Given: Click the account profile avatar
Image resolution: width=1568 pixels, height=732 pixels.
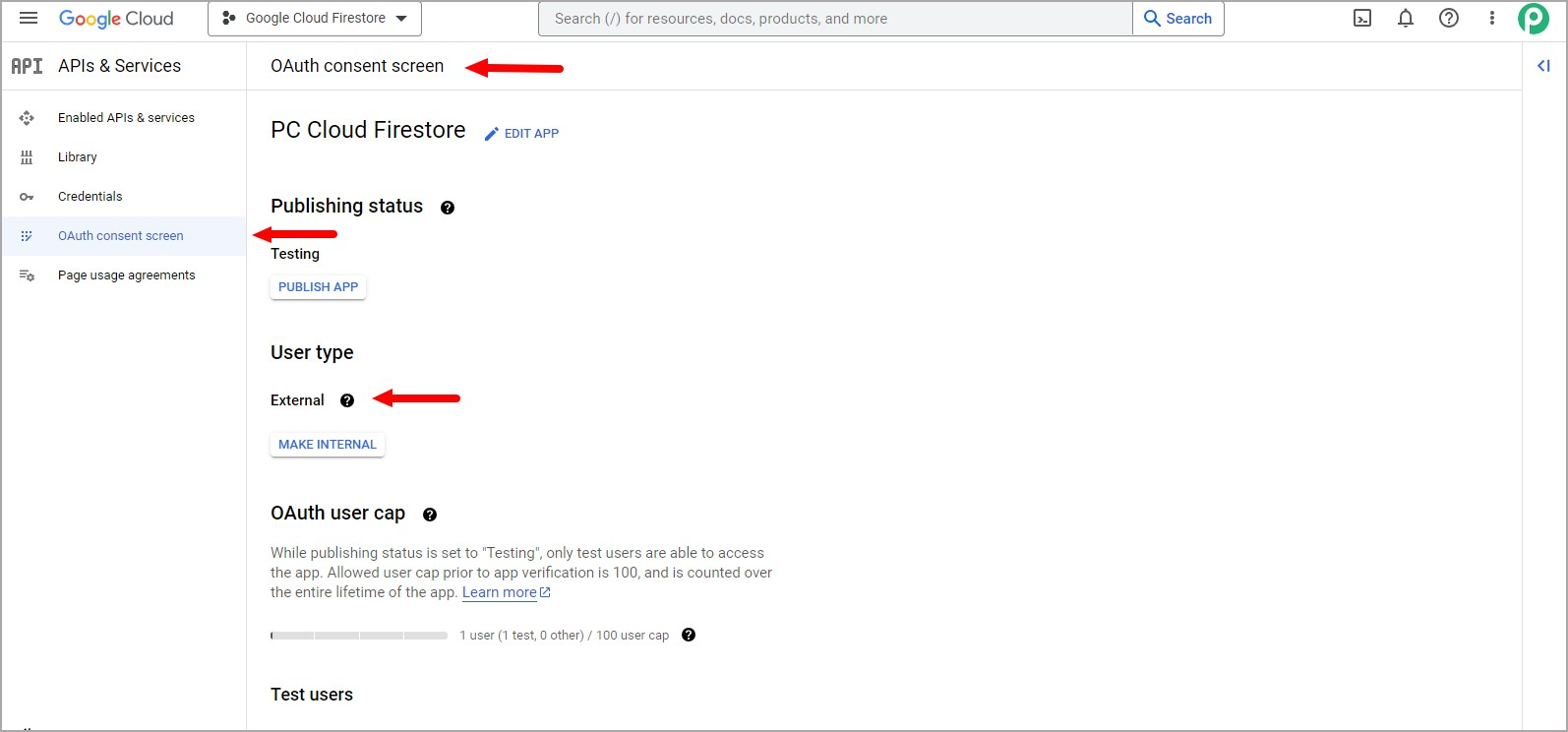Looking at the screenshot, I should [x=1534, y=19].
